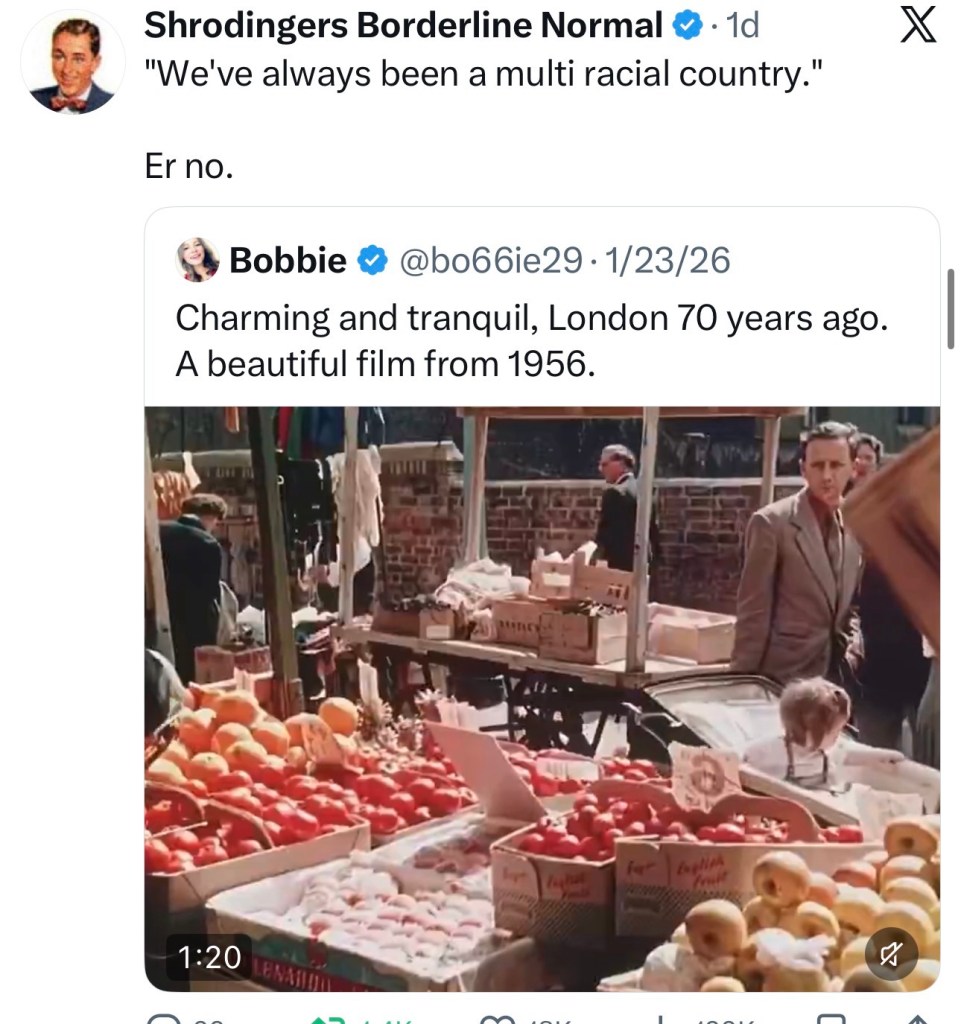Bookmark the post using the bookmark icon
The width and height of the screenshot is (961, 1024).
tap(830, 1018)
